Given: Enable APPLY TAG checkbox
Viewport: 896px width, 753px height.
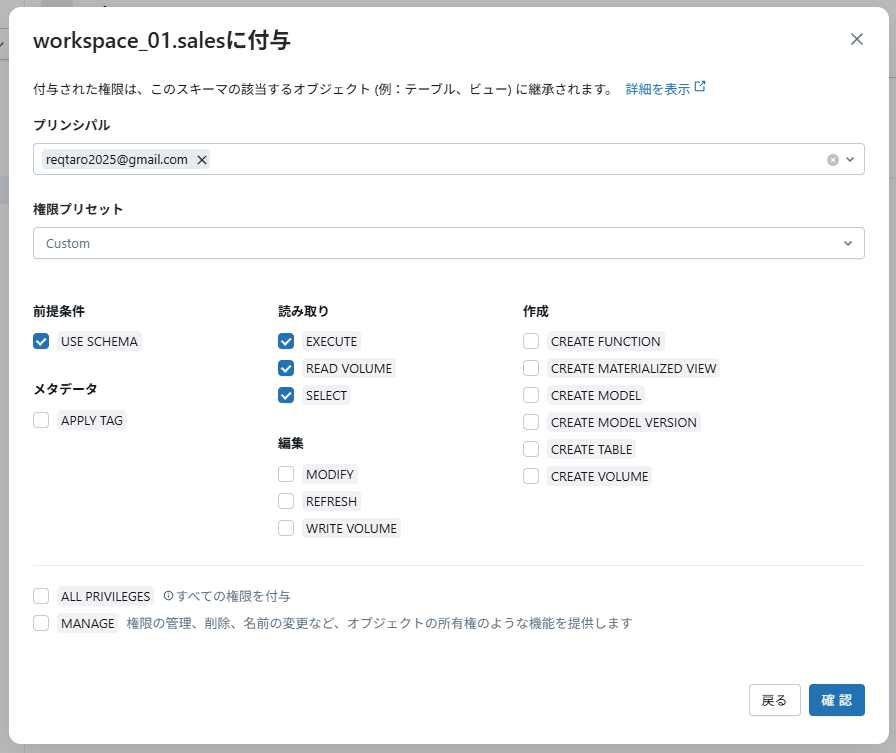Looking at the screenshot, I should [x=41, y=420].
